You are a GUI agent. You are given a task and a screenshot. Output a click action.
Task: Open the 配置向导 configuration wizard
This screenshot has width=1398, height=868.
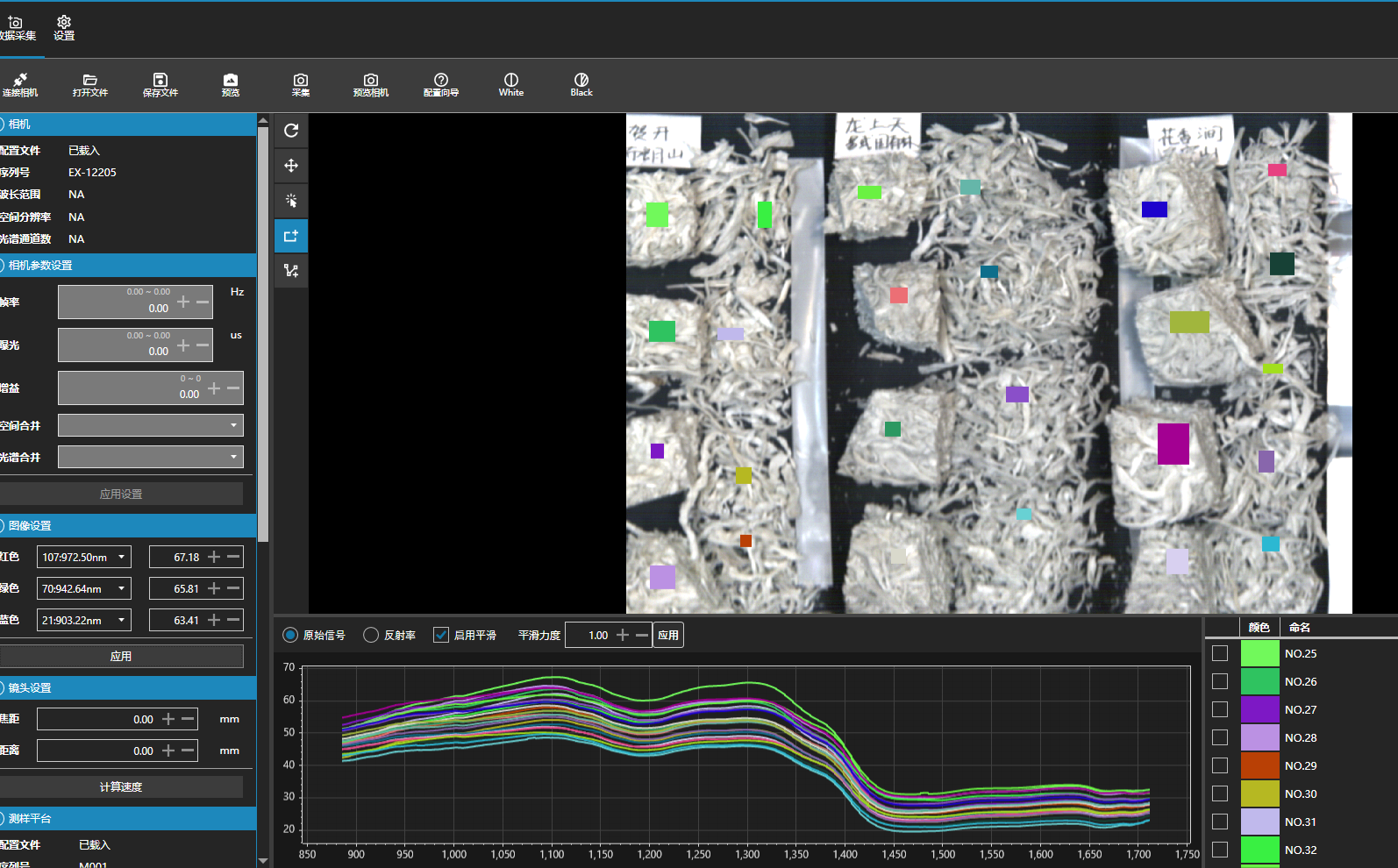coord(440,84)
